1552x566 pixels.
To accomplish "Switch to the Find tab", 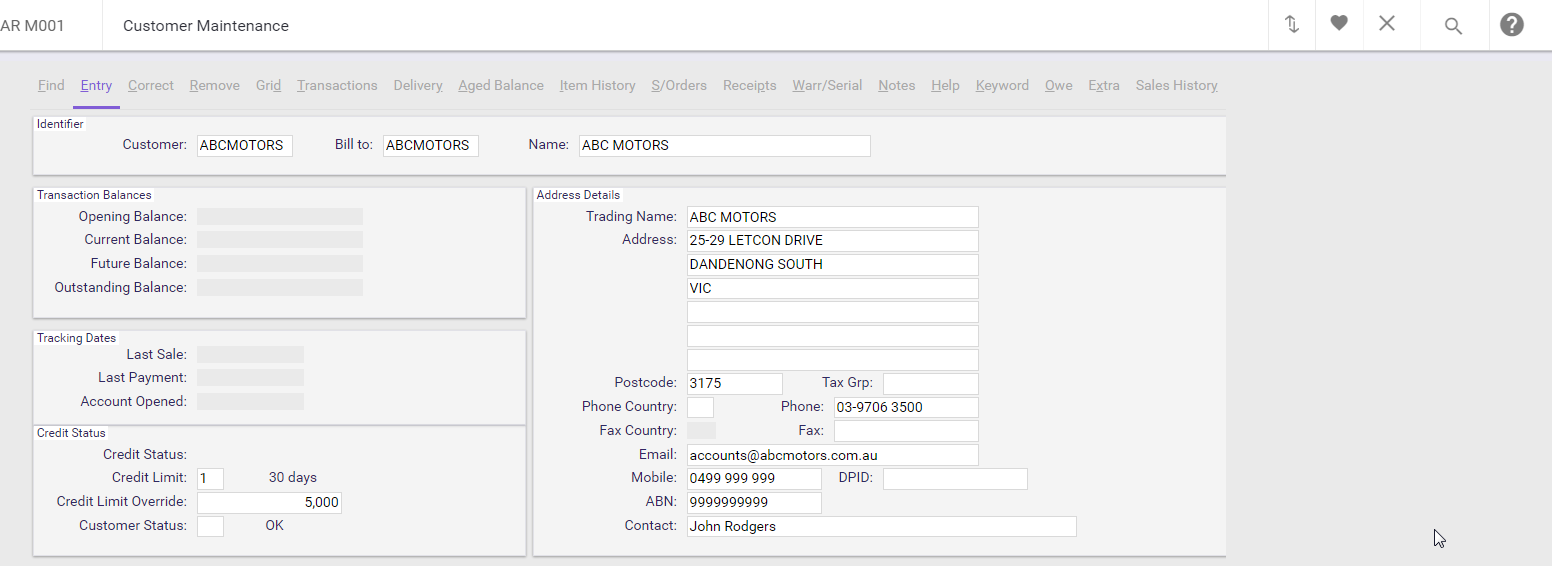I will point(51,85).
